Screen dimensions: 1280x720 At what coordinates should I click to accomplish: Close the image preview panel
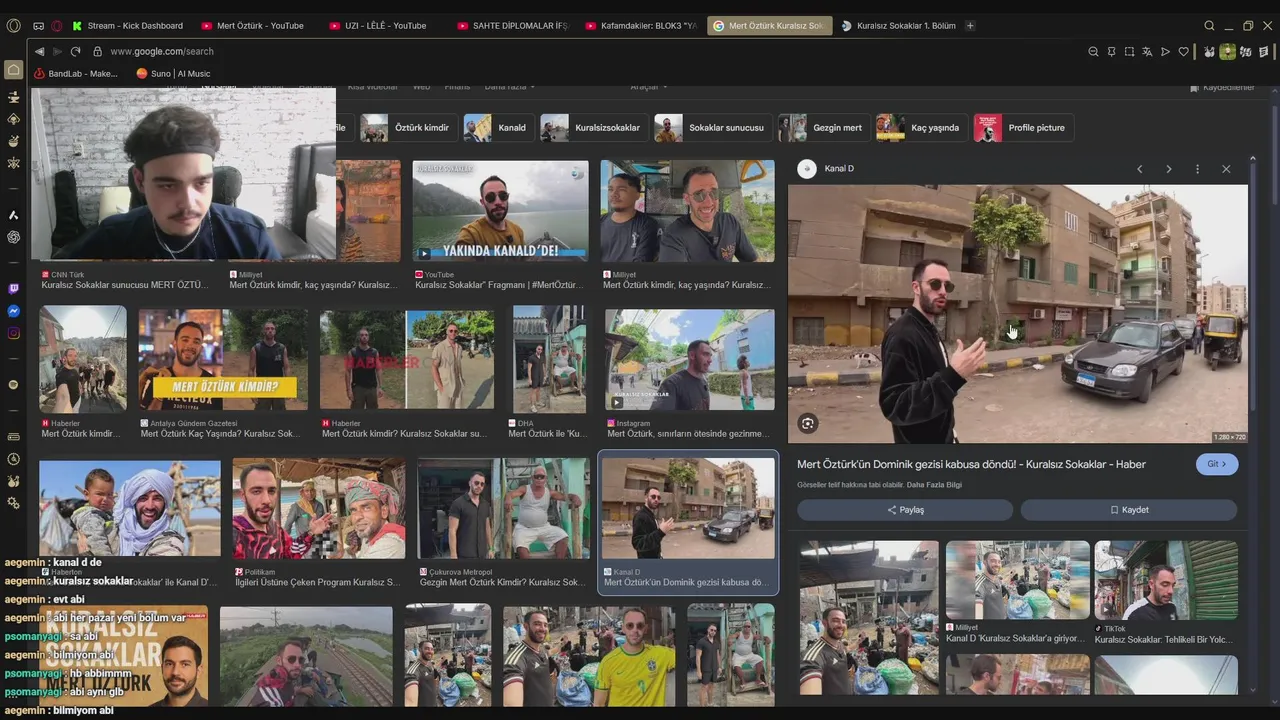click(x=1226, y=169)
